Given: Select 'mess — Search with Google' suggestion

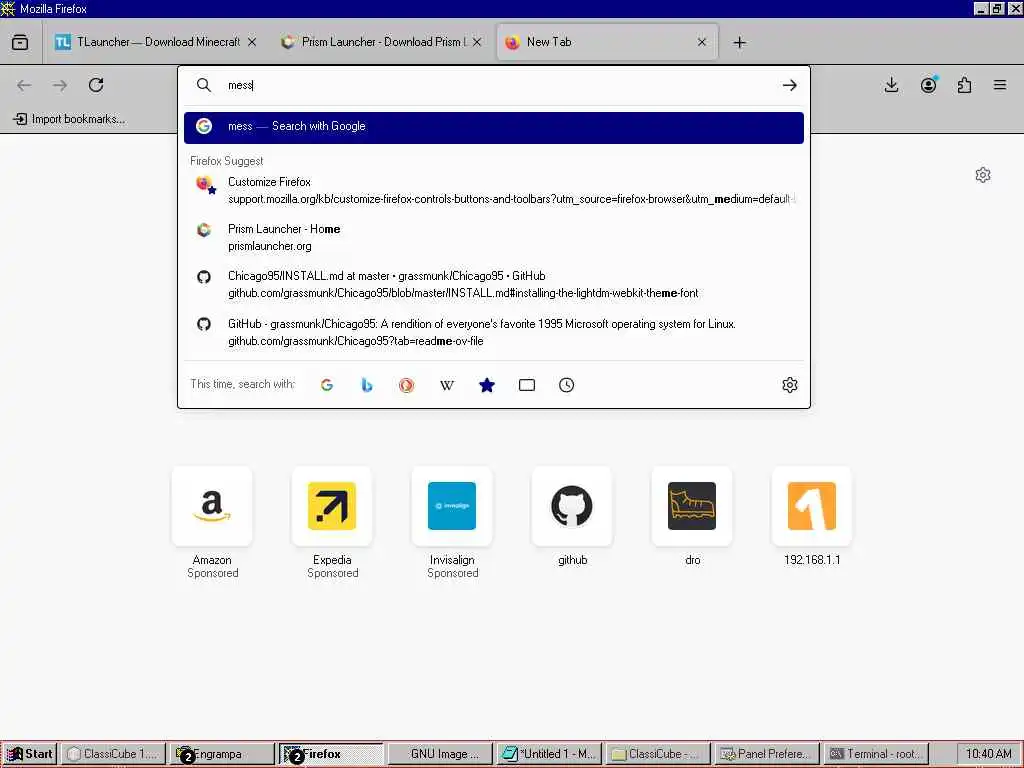Looking at the screenshot, I should pyautogui.click(x=494, y=127).
